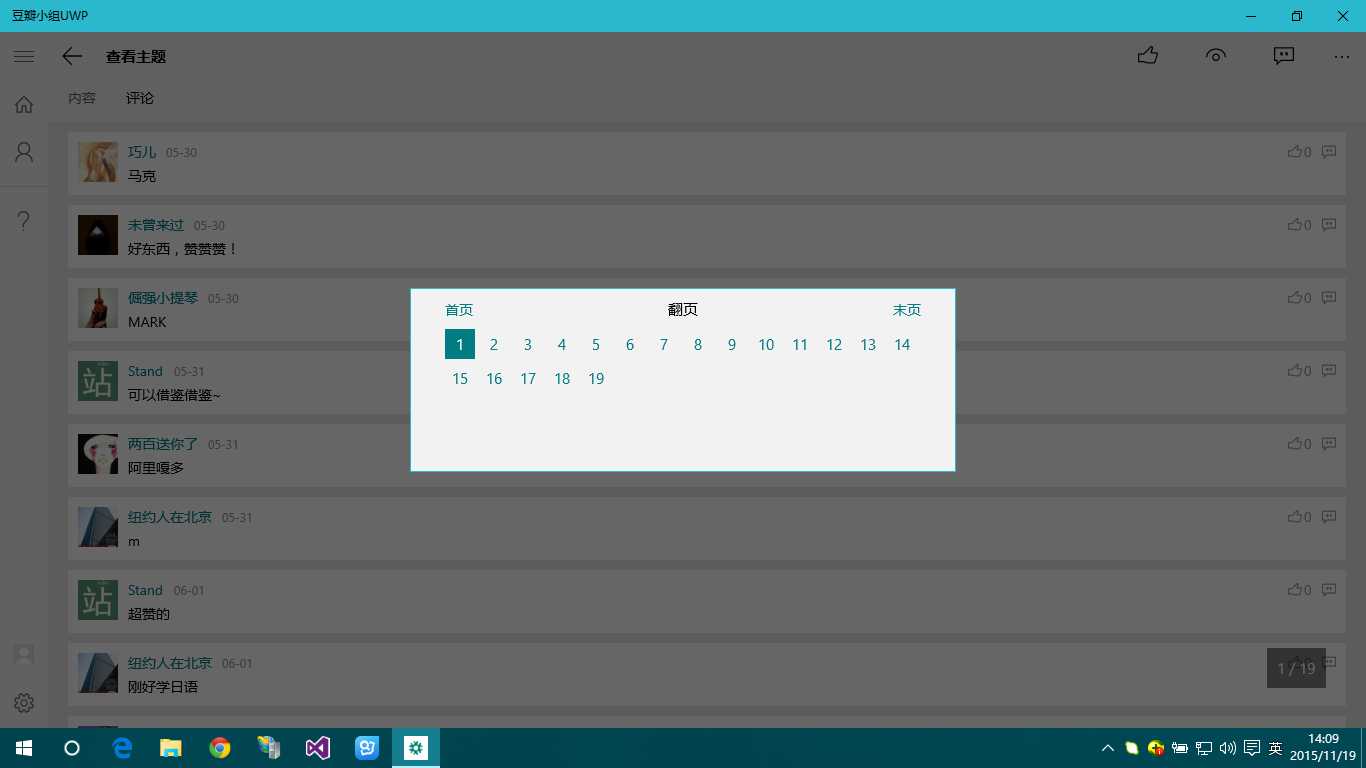1366x768 pixels.
Task: Select page 19 in the pager
Action: click(596, 378)
